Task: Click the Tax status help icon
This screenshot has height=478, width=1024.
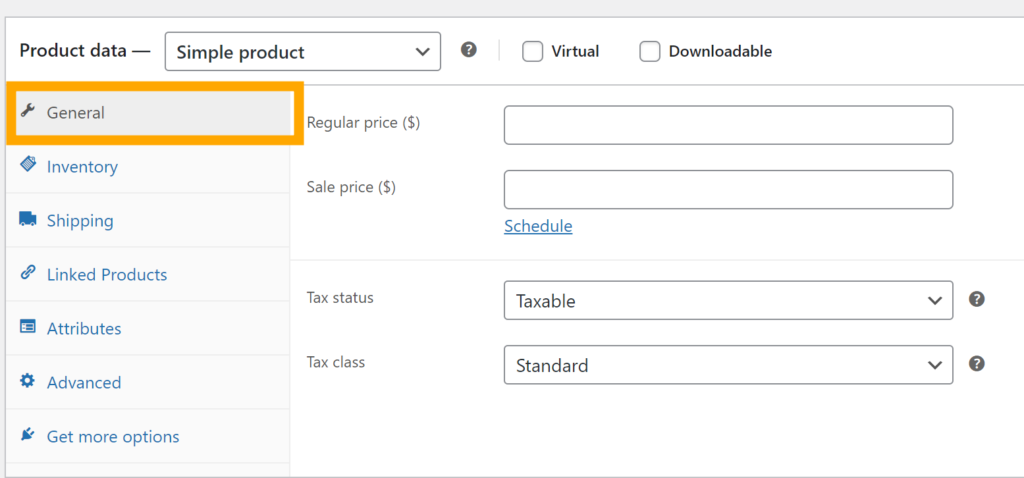Action: click(x=977, y=299)
